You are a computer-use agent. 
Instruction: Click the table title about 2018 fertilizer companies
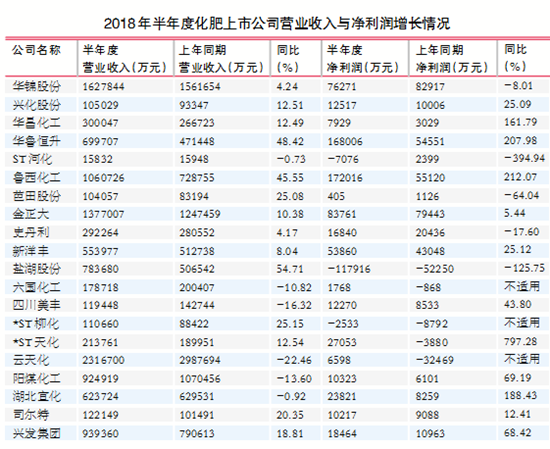277,23
